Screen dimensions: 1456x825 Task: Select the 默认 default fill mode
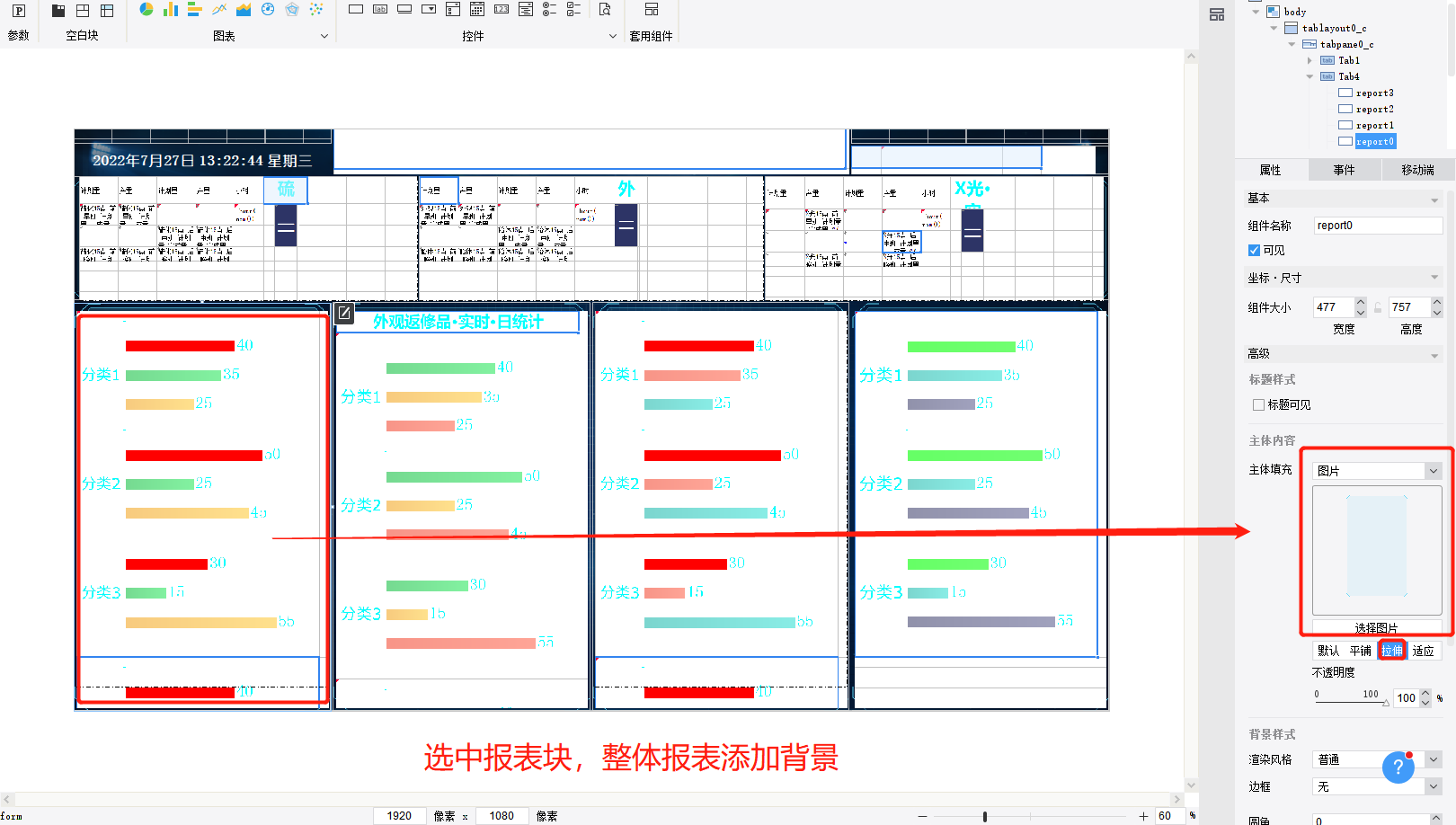1327,651
